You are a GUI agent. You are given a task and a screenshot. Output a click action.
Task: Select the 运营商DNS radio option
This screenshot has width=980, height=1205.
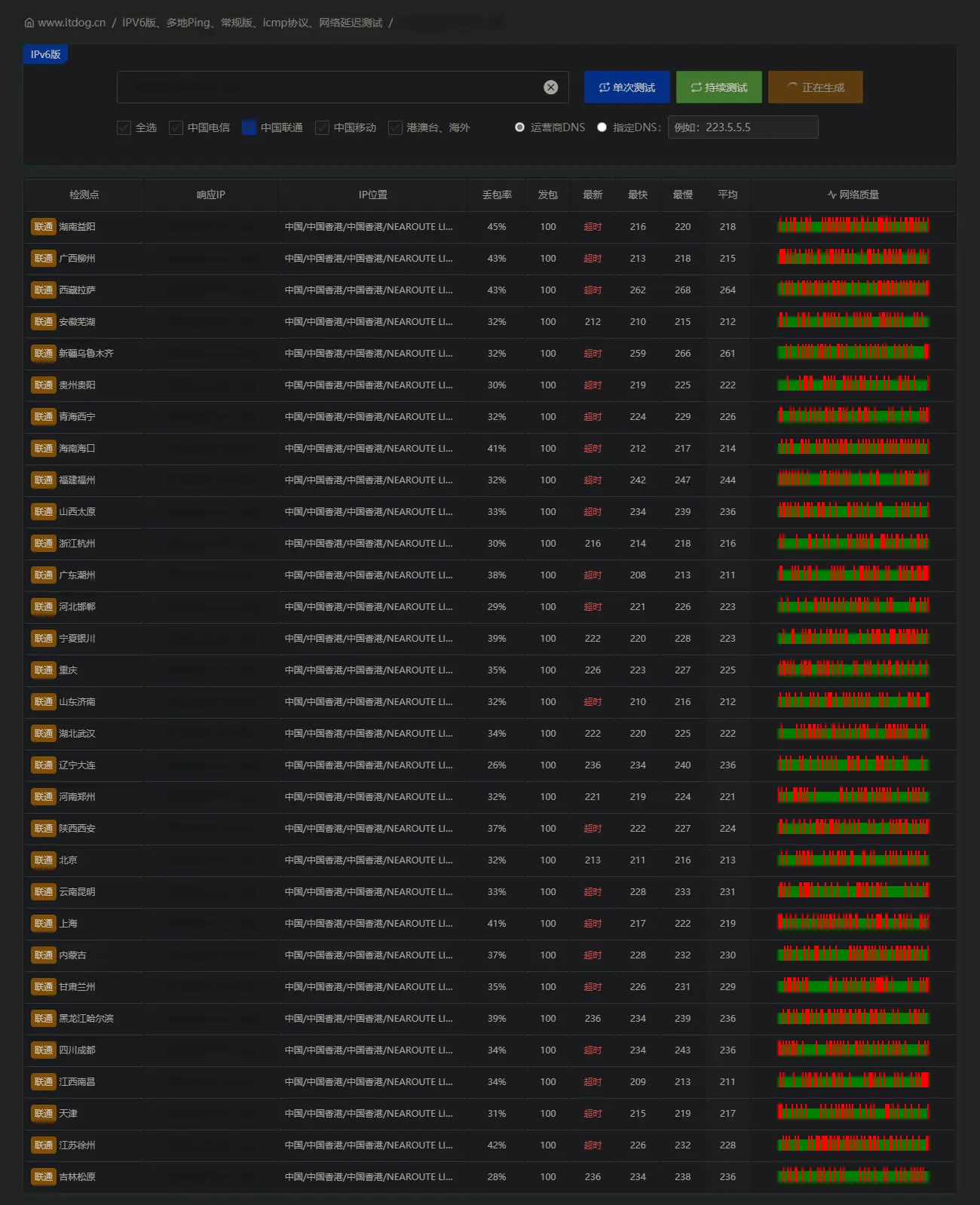[x=519, y=127]
